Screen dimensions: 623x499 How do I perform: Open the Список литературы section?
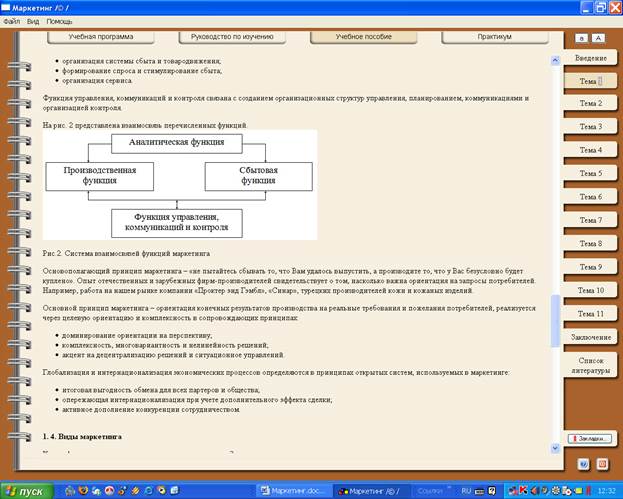(590, 366)
